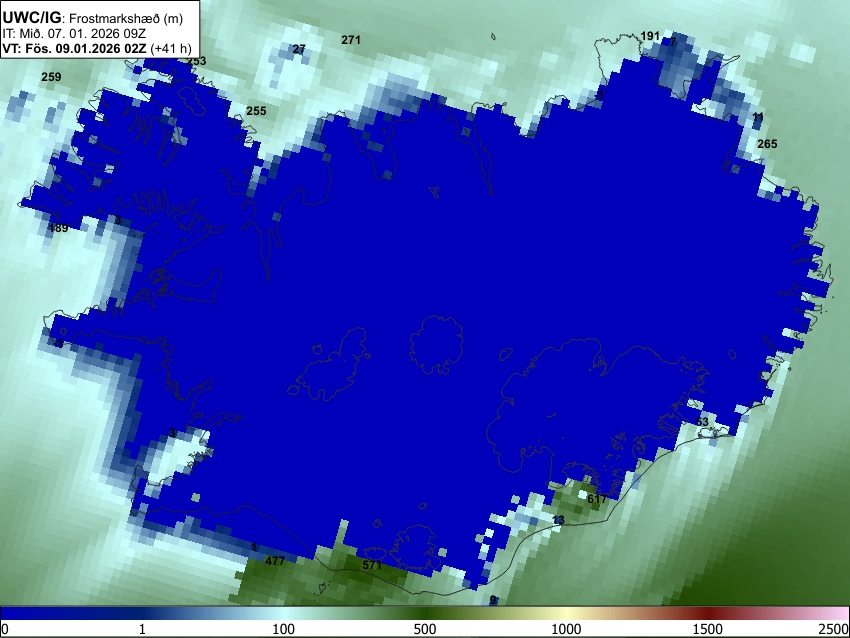Click the value 27 off the northwest coast
The width and height of the screenshot is (850, 638).
point(299,49)
